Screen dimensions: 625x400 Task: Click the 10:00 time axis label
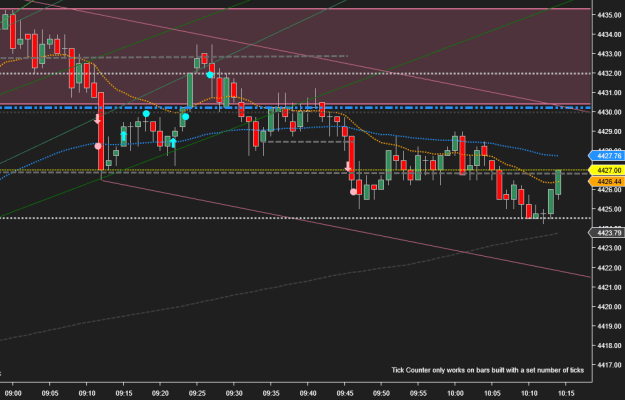455,393
